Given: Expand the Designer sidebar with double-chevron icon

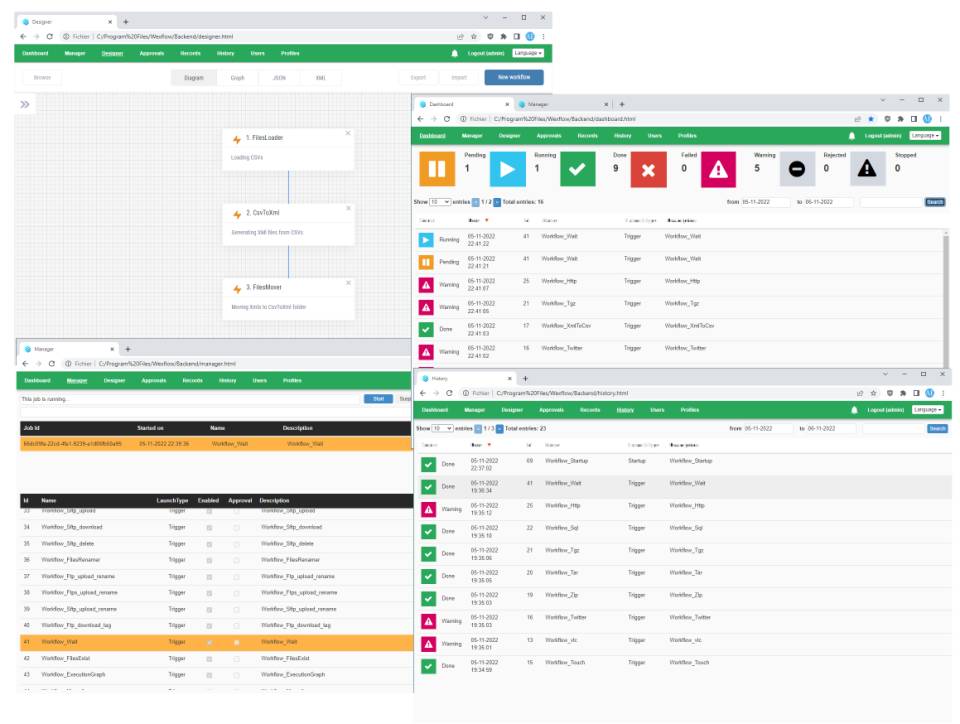Looking at the screenshot, I should coord(25,104).
